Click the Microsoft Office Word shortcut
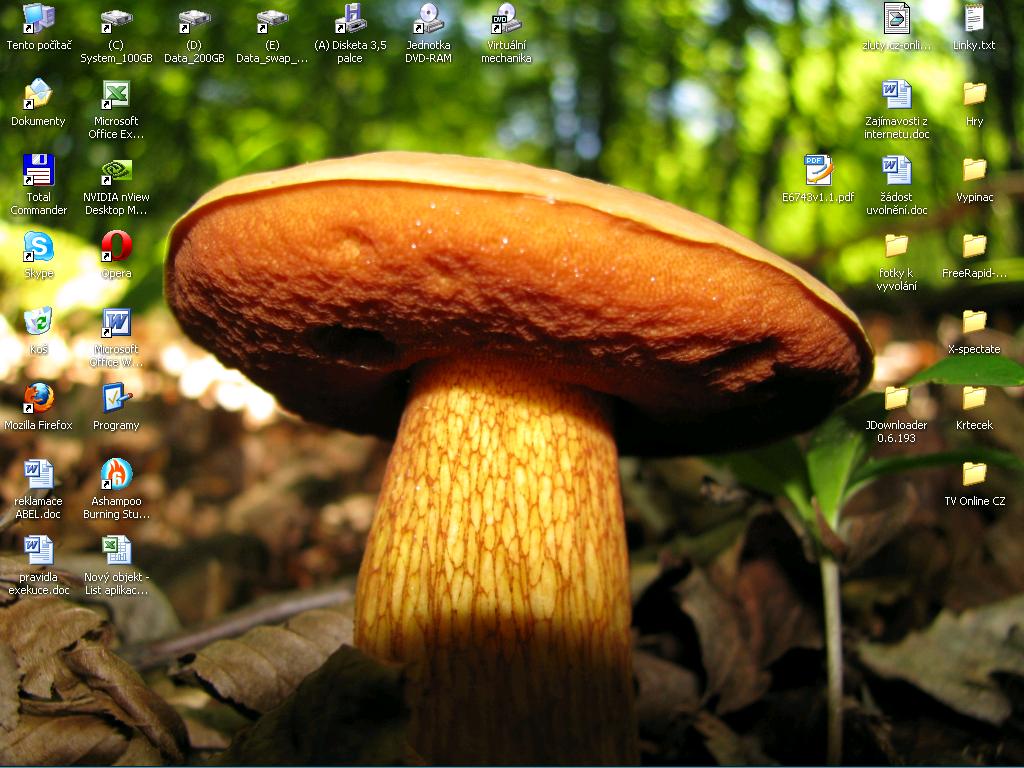Image resolution: width=1024 pixels, height=768 pixels. tap(116, 323)
